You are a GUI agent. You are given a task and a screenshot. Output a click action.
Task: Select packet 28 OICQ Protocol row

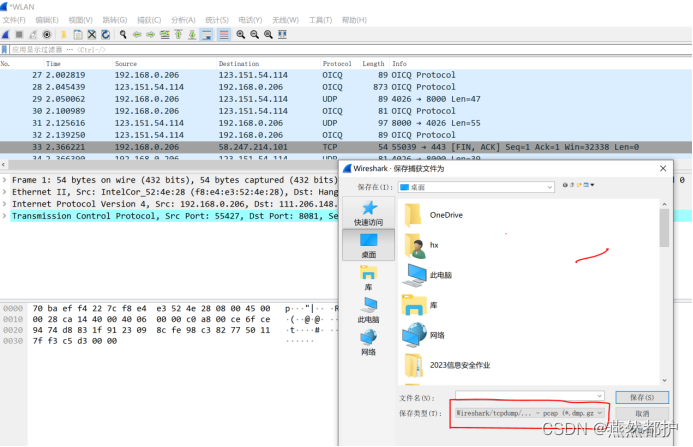tap(346, 87)
